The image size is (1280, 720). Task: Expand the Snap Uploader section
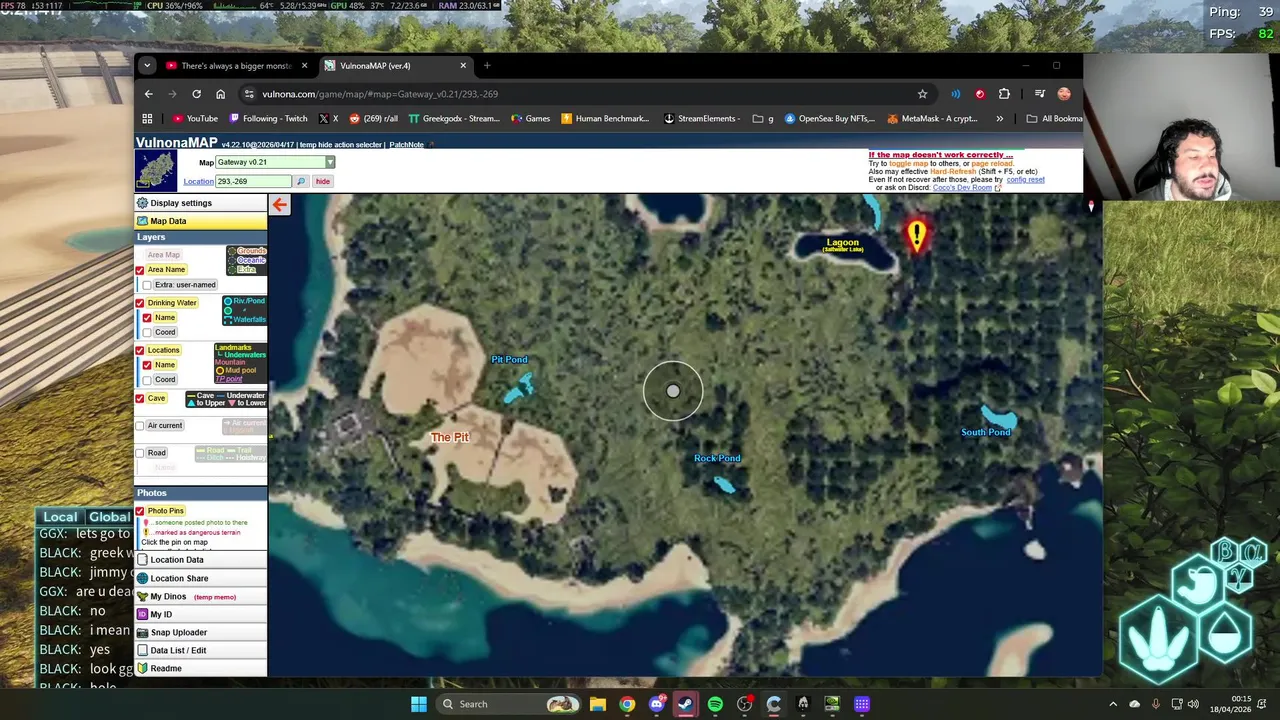201,632
